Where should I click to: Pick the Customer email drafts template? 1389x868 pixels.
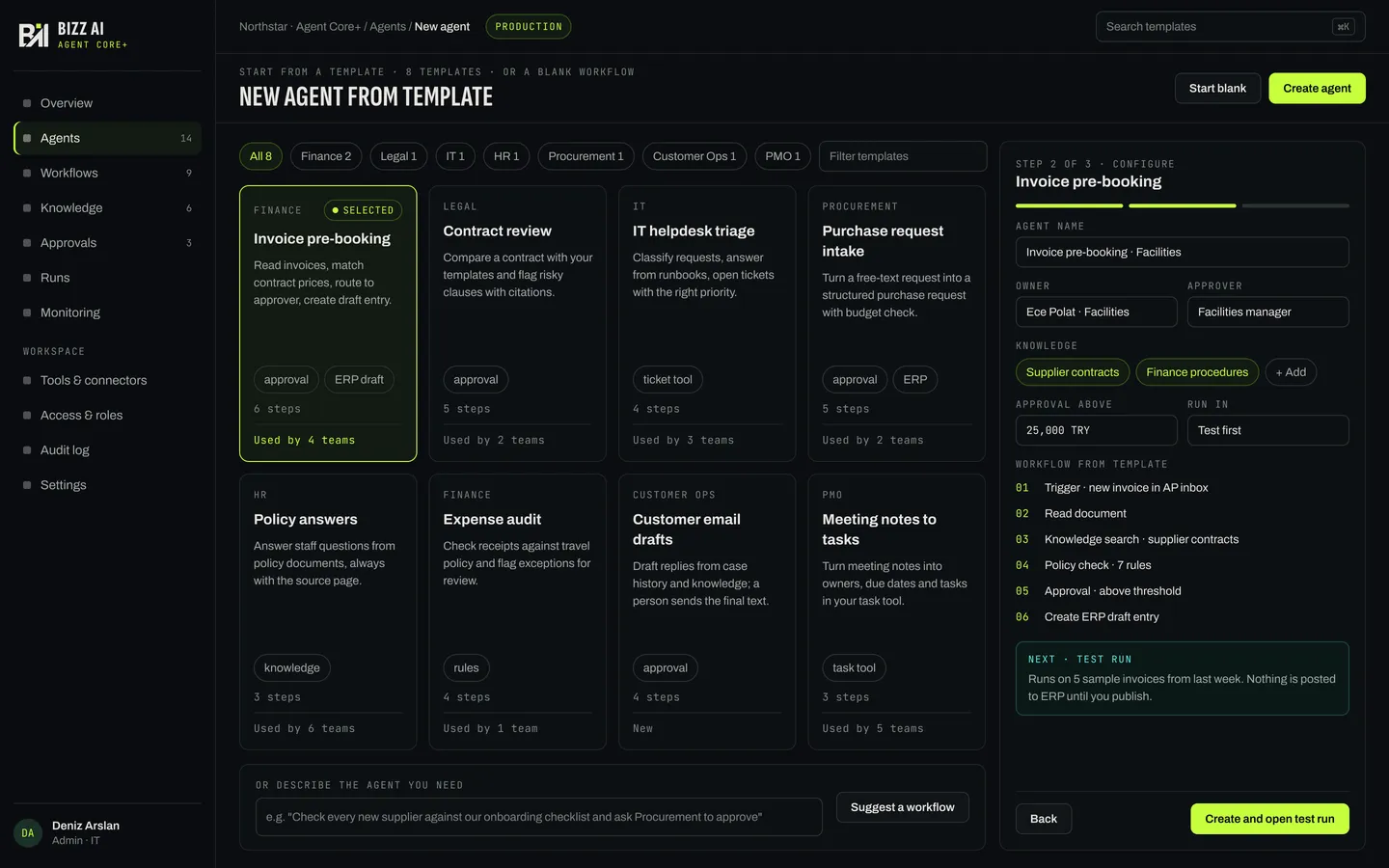[x=707, y=612]
